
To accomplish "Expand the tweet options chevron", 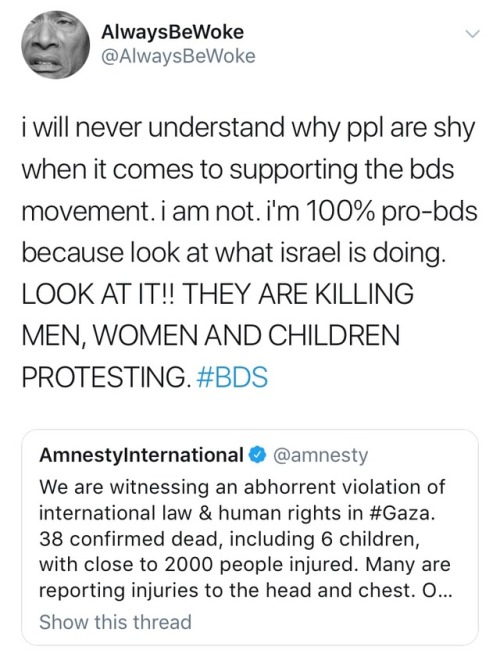I will [x=472, y=35].
